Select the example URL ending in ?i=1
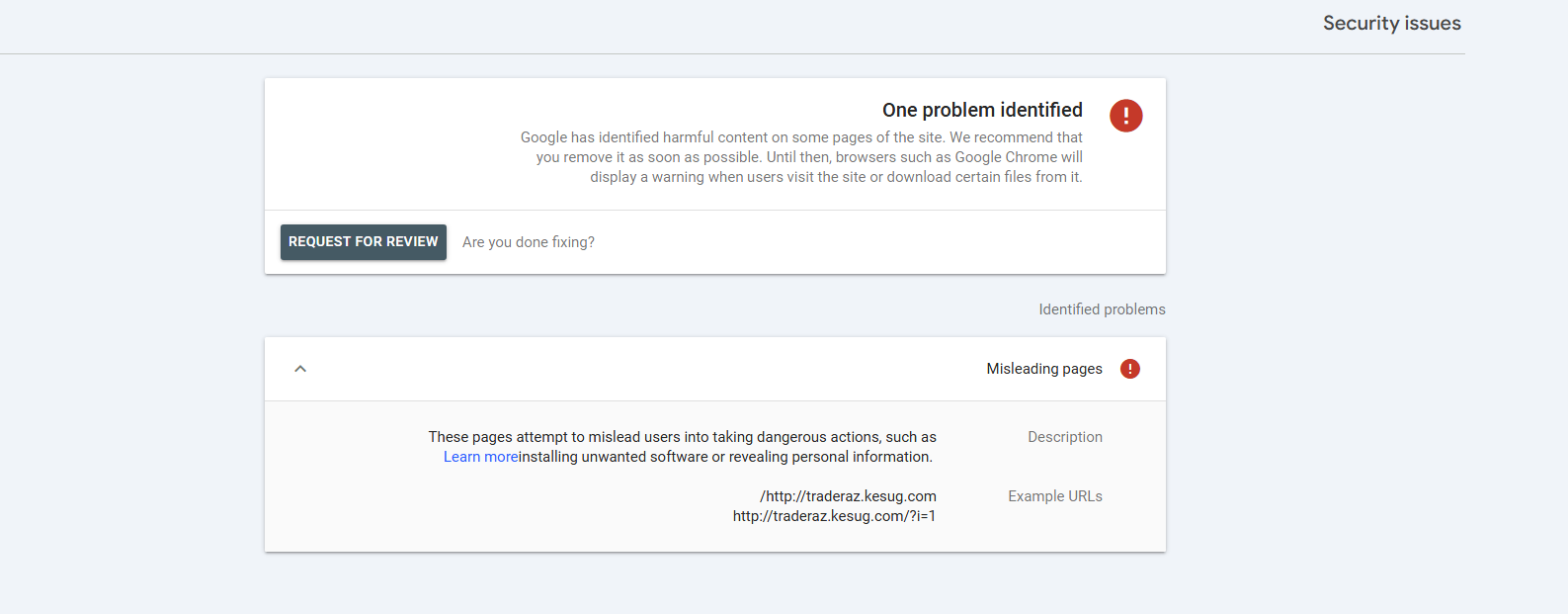1568x614 pixels. coord(834,516)
